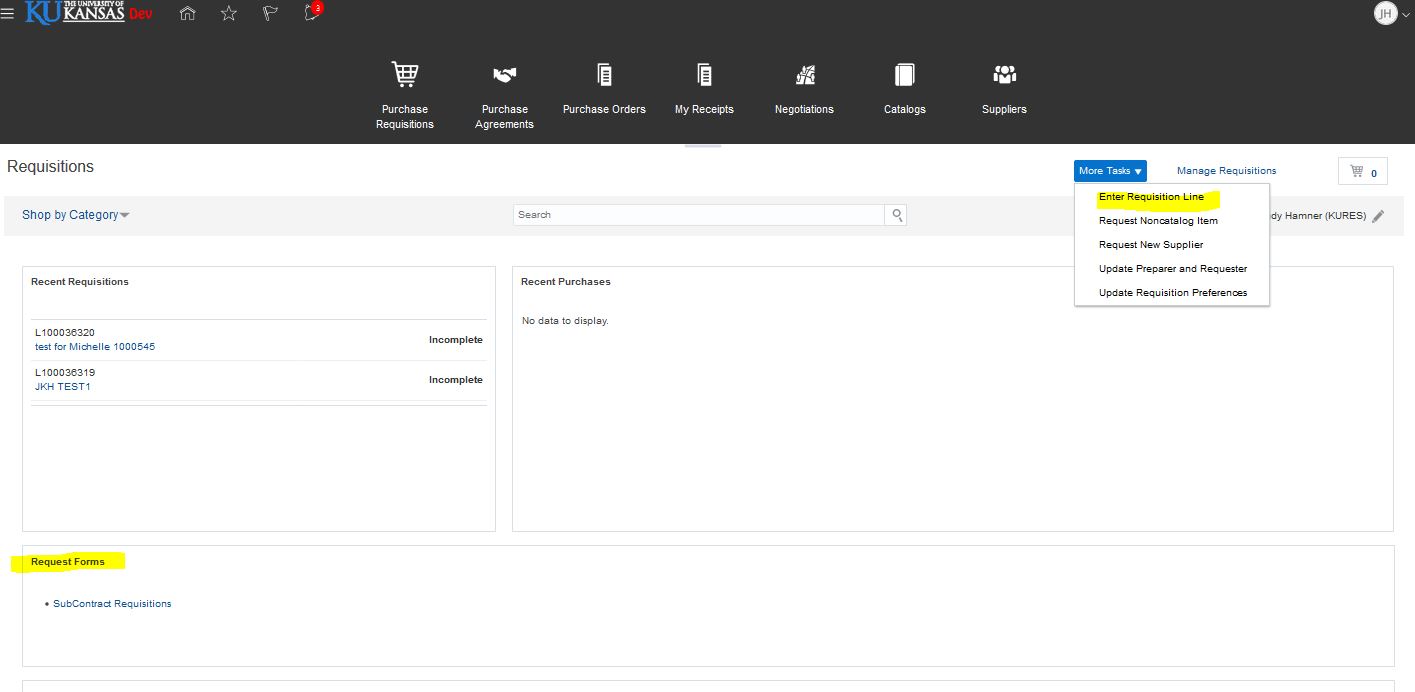Image resolution: width=1415 pixels, height=692 pixels.
Task: Open Catalogs book icon
Action: click(905, 75)
